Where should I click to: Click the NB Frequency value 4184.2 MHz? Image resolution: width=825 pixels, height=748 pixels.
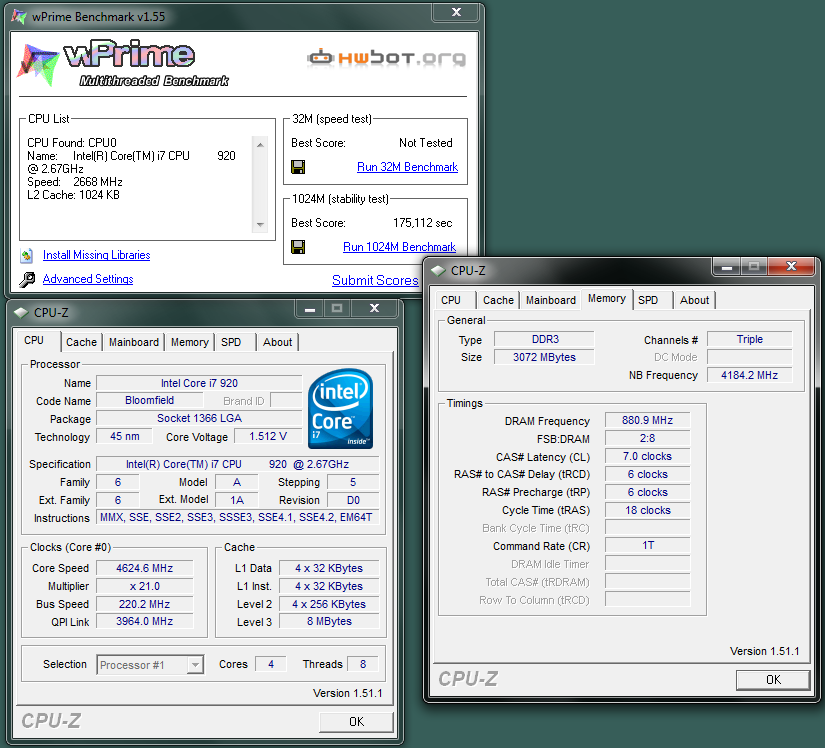point(750,376)
